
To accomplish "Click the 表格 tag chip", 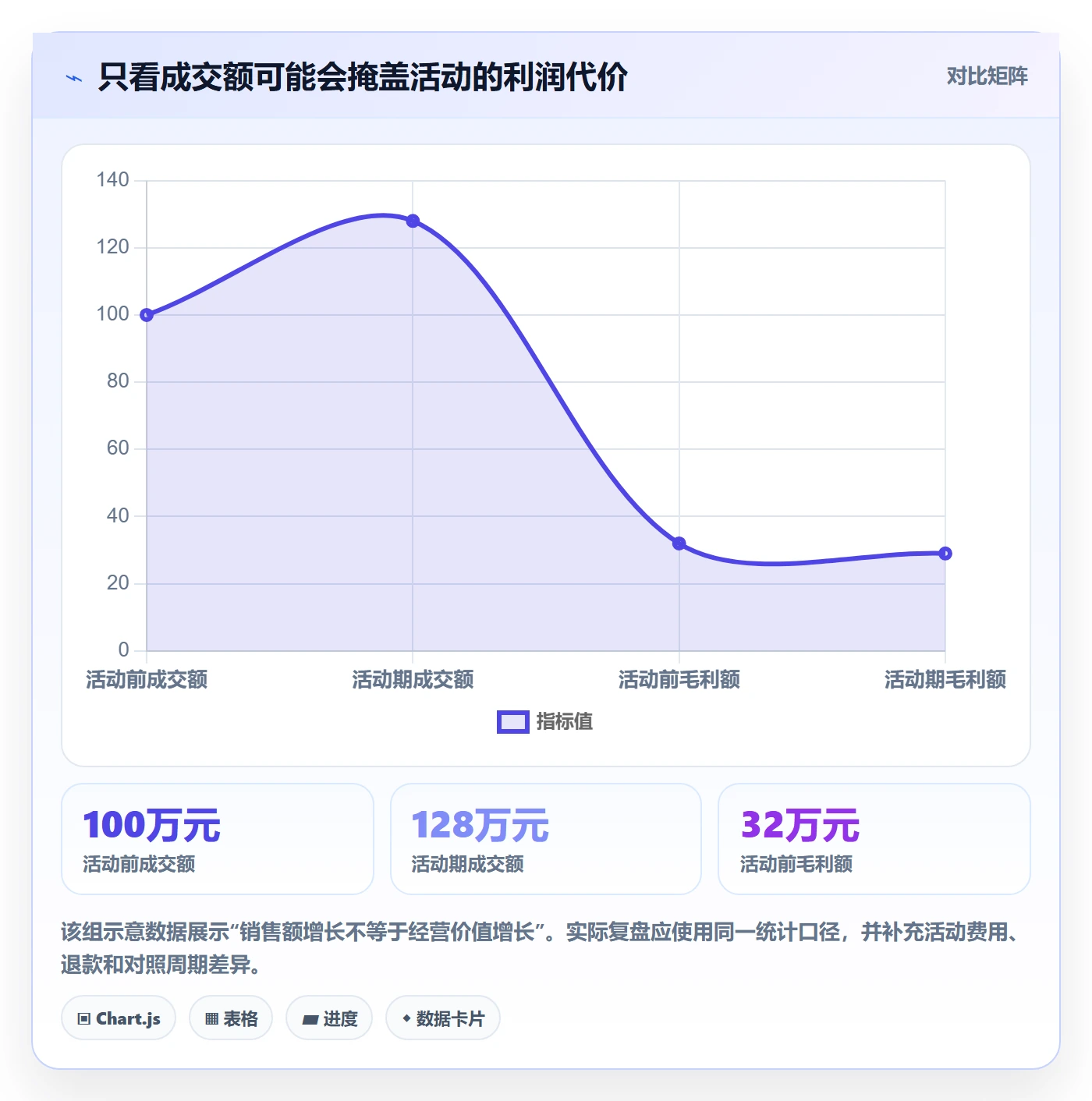I will tap(231, 1018).
